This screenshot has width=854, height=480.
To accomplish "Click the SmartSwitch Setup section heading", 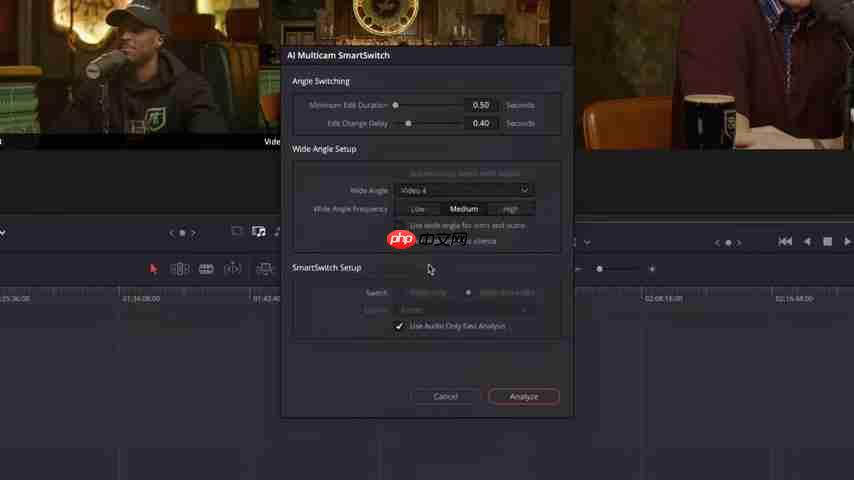I will (326, 268).
